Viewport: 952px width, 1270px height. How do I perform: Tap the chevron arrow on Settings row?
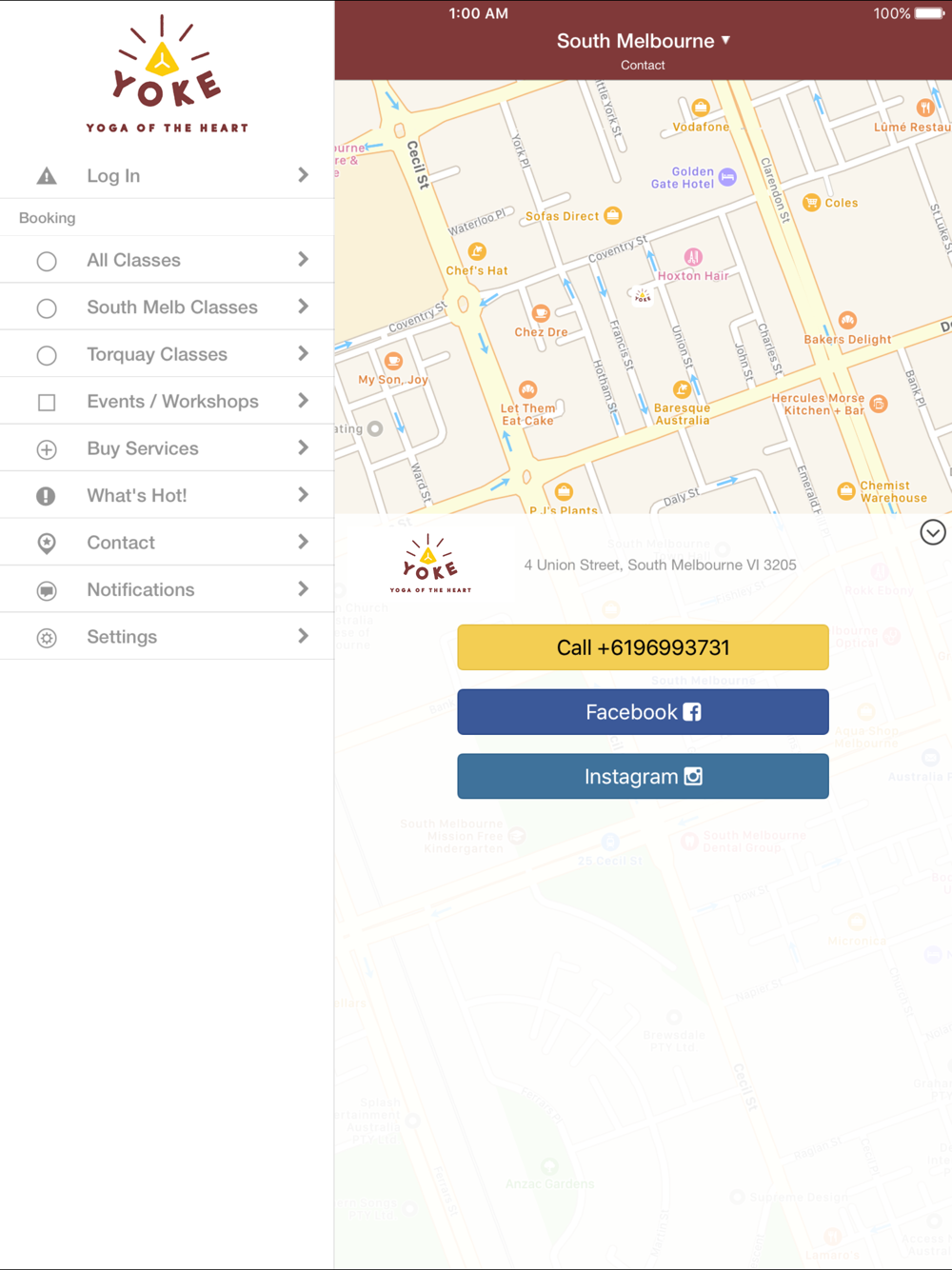click(x=303, y=636)
